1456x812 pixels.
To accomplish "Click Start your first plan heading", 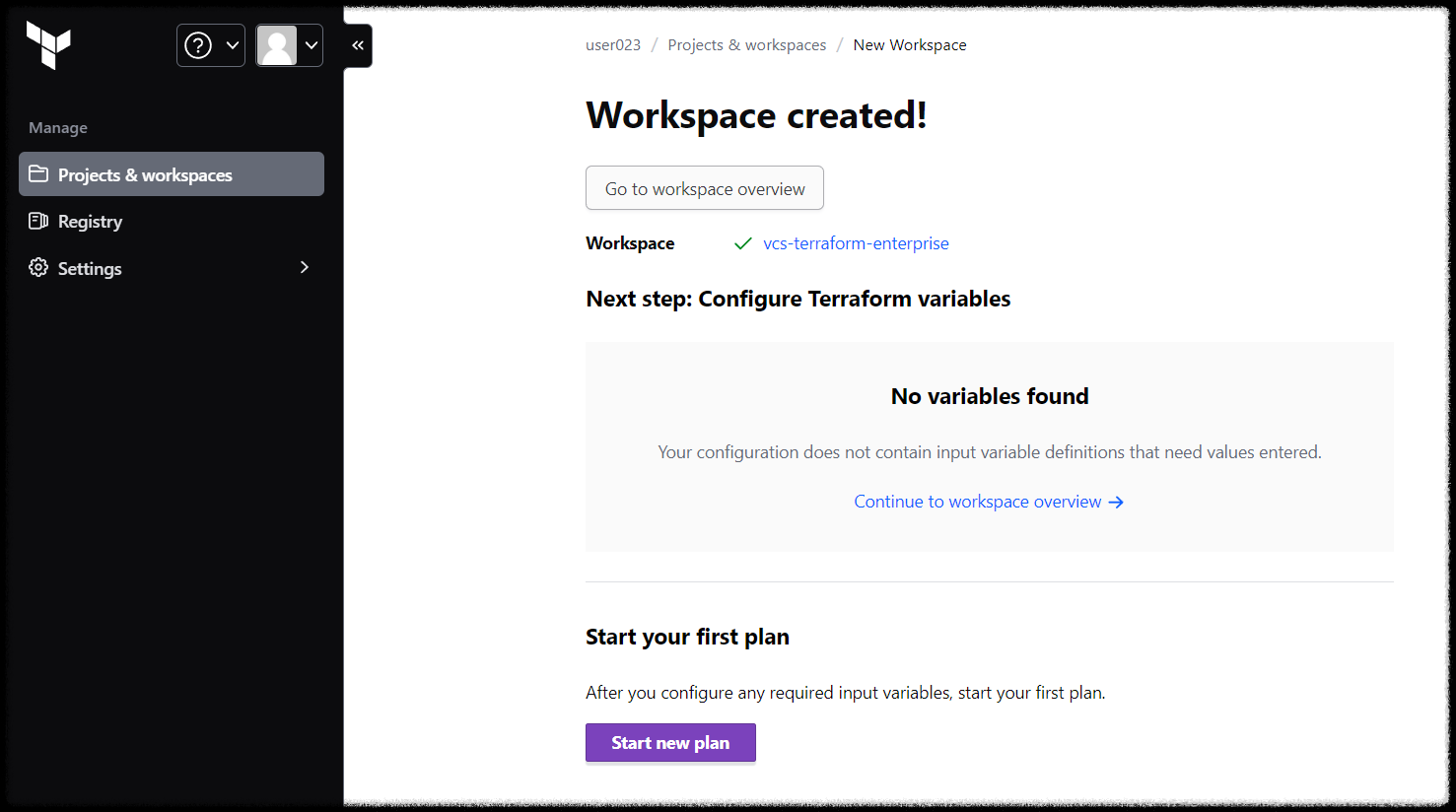I will tap(687, 637).
